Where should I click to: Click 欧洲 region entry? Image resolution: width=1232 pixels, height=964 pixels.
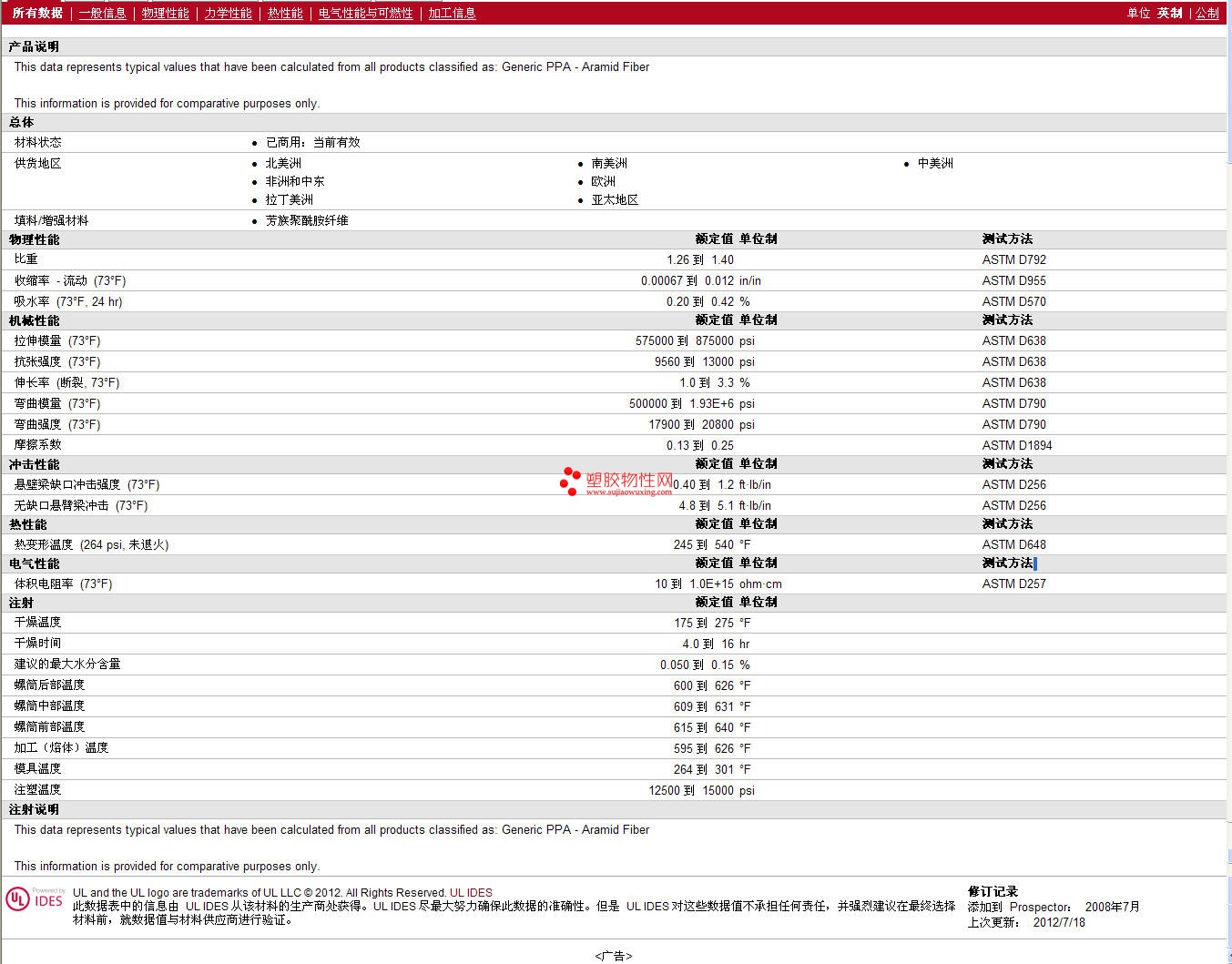click(x=604, y=181)
